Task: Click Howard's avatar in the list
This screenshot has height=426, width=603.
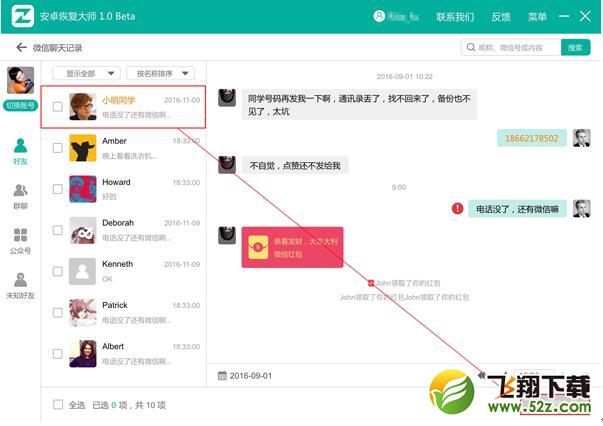Action: [83, 189]
